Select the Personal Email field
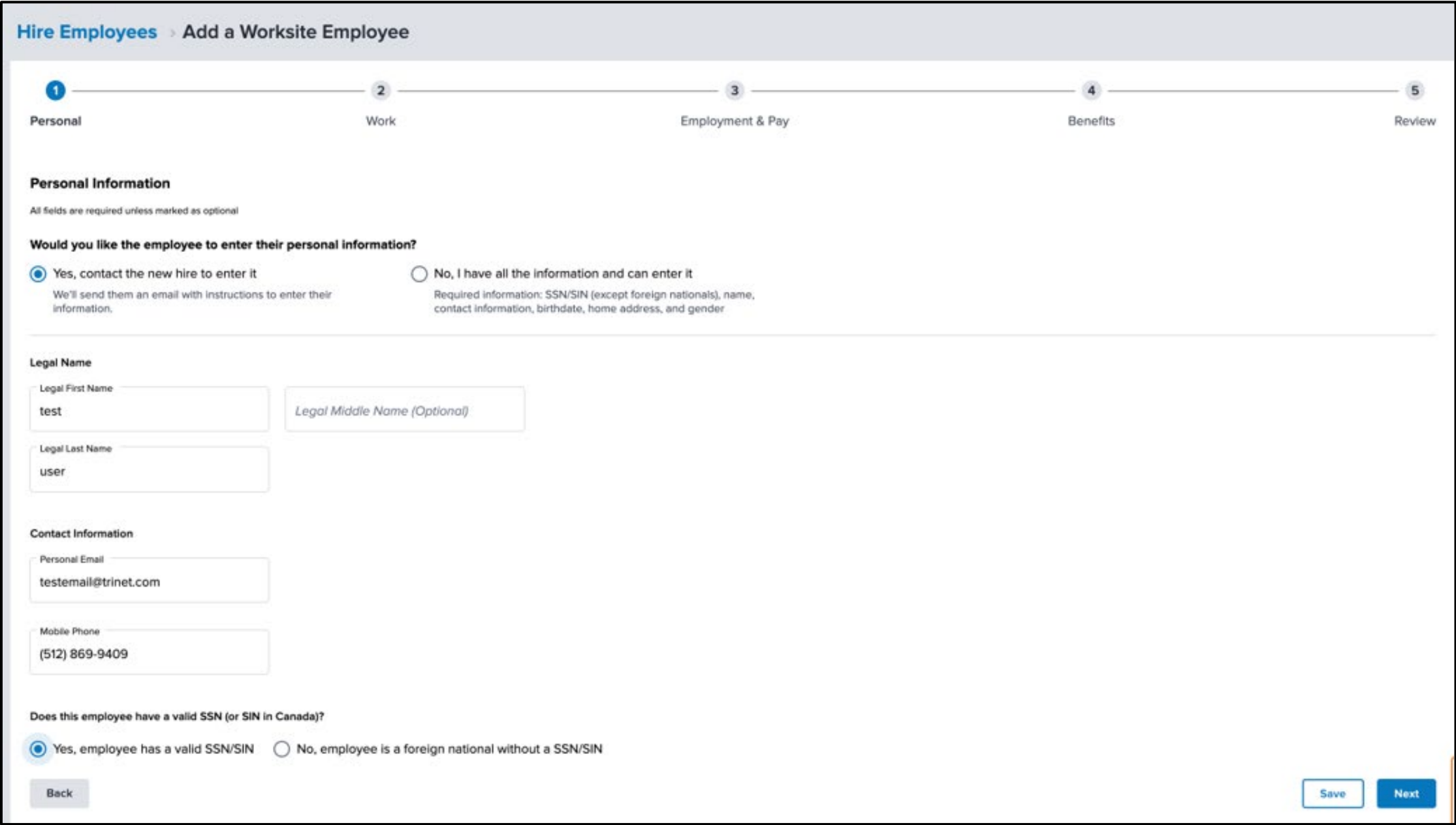Image resolution: width=1456 pixels, height=825 pixels. [148, 580]
